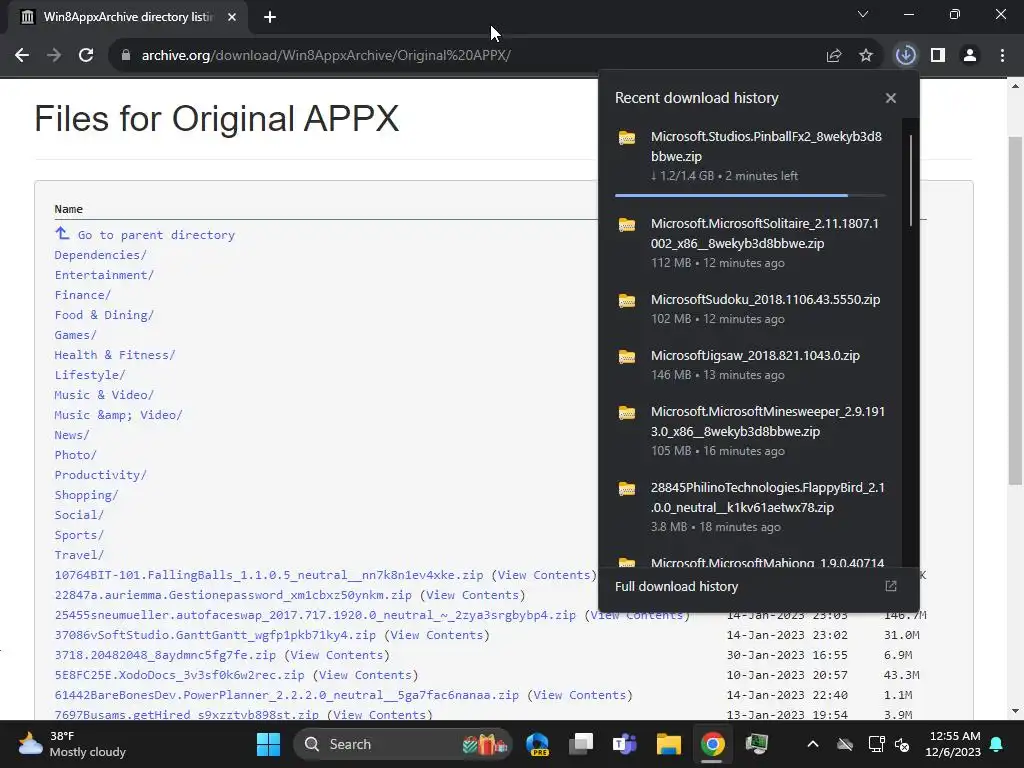Viewport: 1024px width, 768px height.
Task: Show hidden system tray icons chevron
Action: point(813,744)
